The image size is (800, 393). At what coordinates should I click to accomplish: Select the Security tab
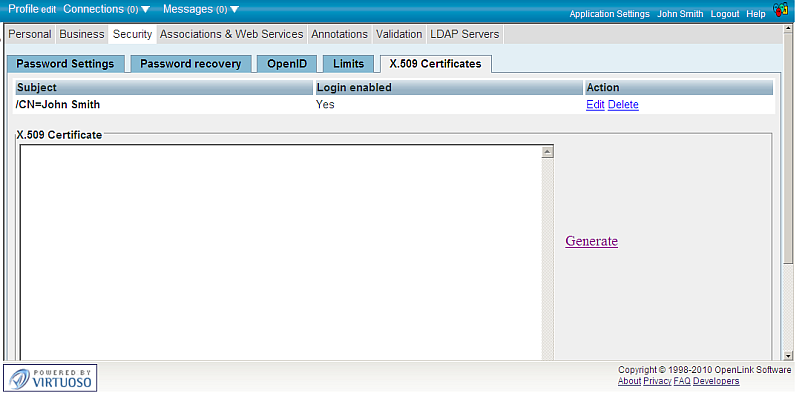(x=133, y=34)
